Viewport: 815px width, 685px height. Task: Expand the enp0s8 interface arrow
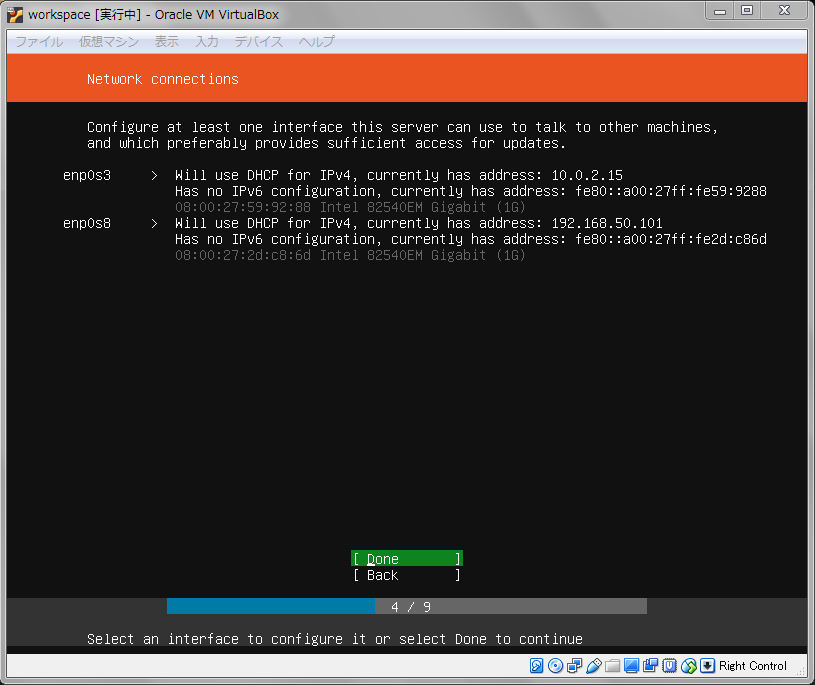pyautogui.click(x=154, y=223)
